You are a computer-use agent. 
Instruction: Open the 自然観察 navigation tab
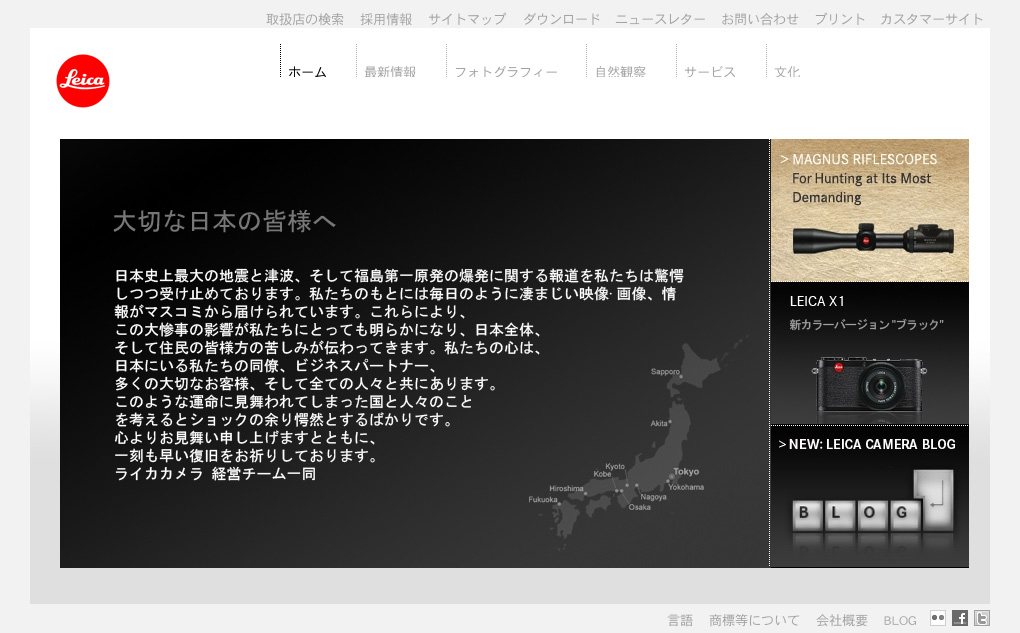pos(621,72)
